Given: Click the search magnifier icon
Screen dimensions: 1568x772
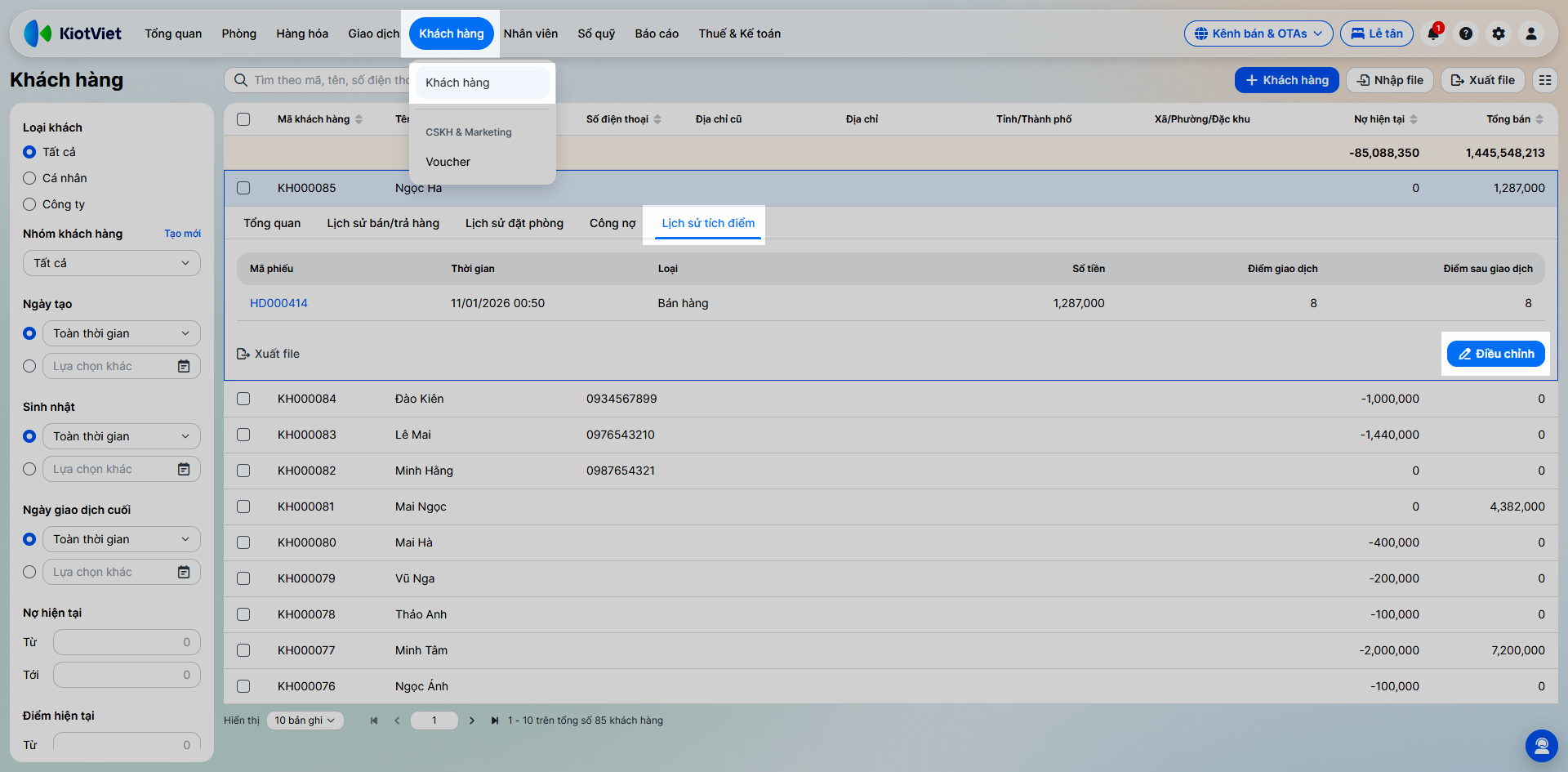Looking at the screenshot, I should tap(241, 80).
